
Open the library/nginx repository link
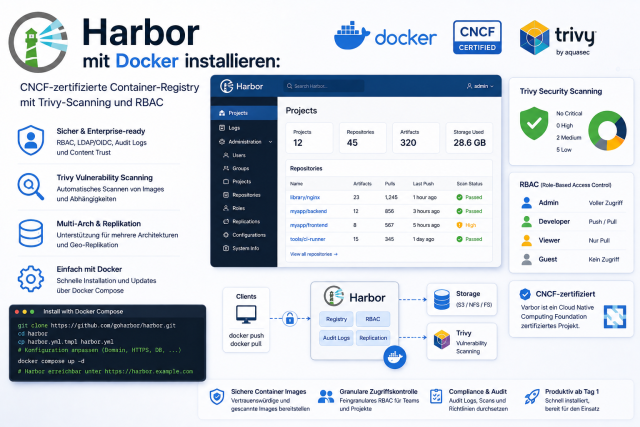click(x=305, y=197)
